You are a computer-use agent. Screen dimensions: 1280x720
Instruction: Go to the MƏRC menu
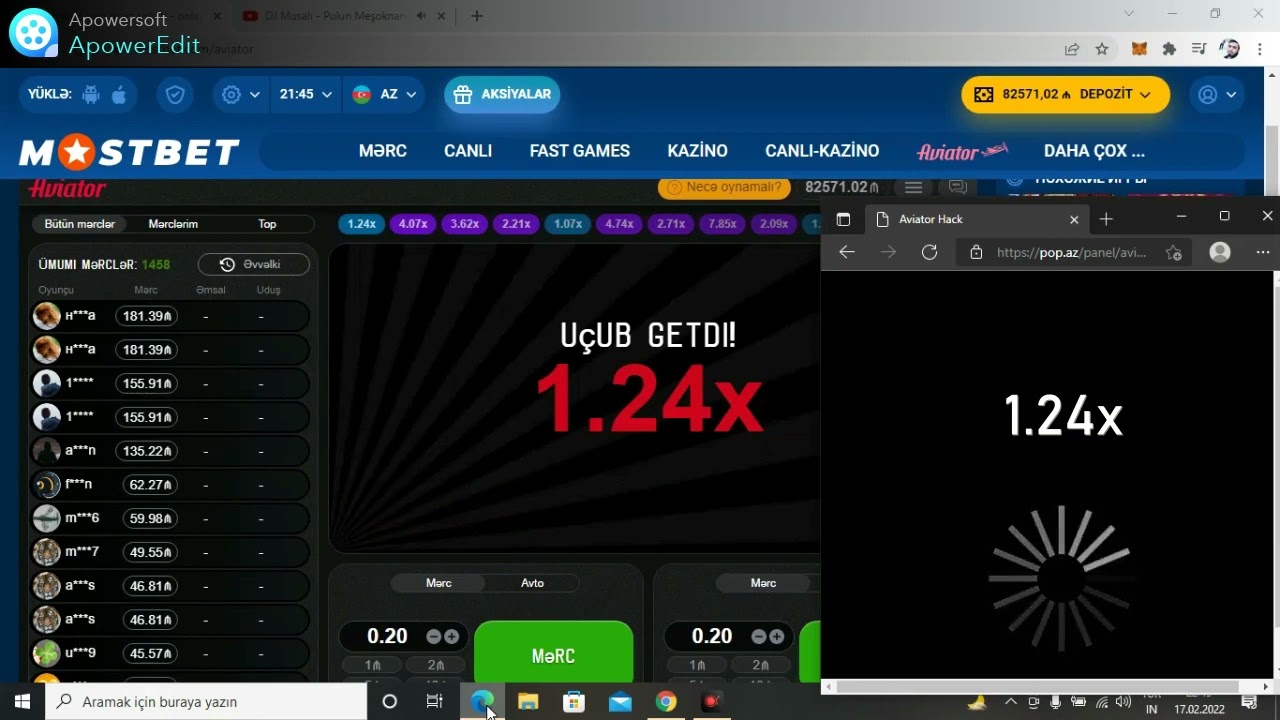click(x=383, y=151)
